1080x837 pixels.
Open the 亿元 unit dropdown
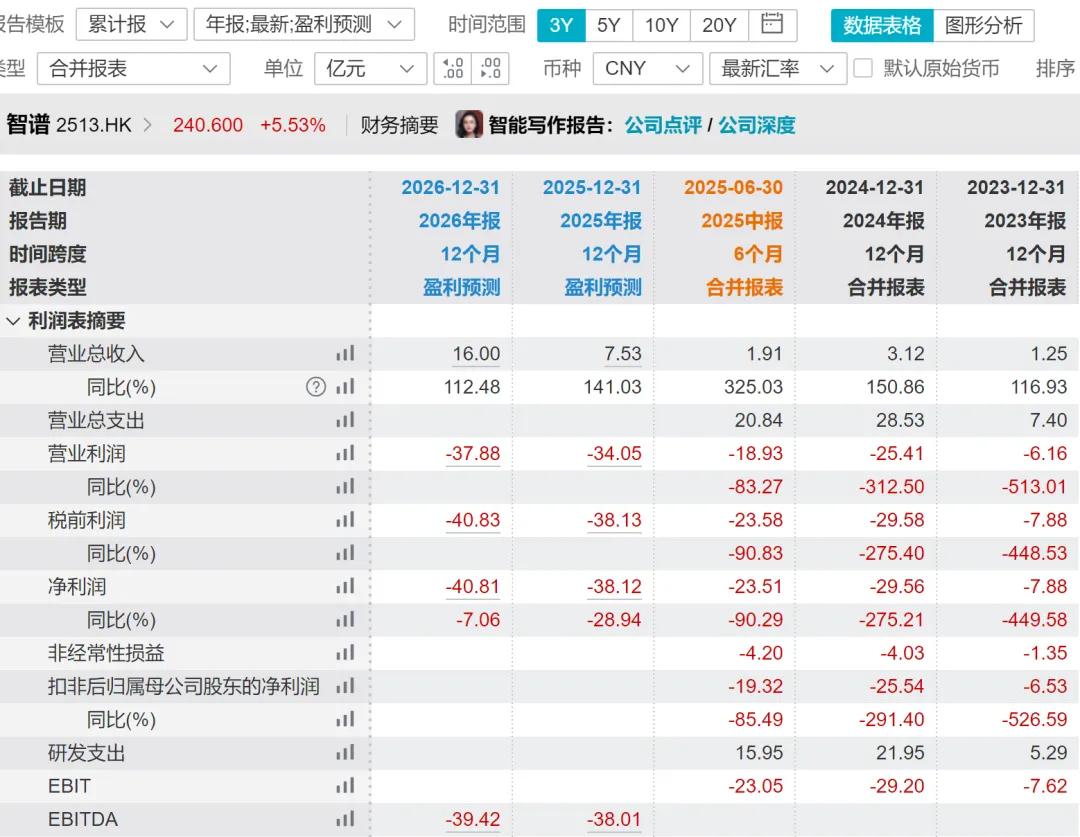click(x=370, y=68)
